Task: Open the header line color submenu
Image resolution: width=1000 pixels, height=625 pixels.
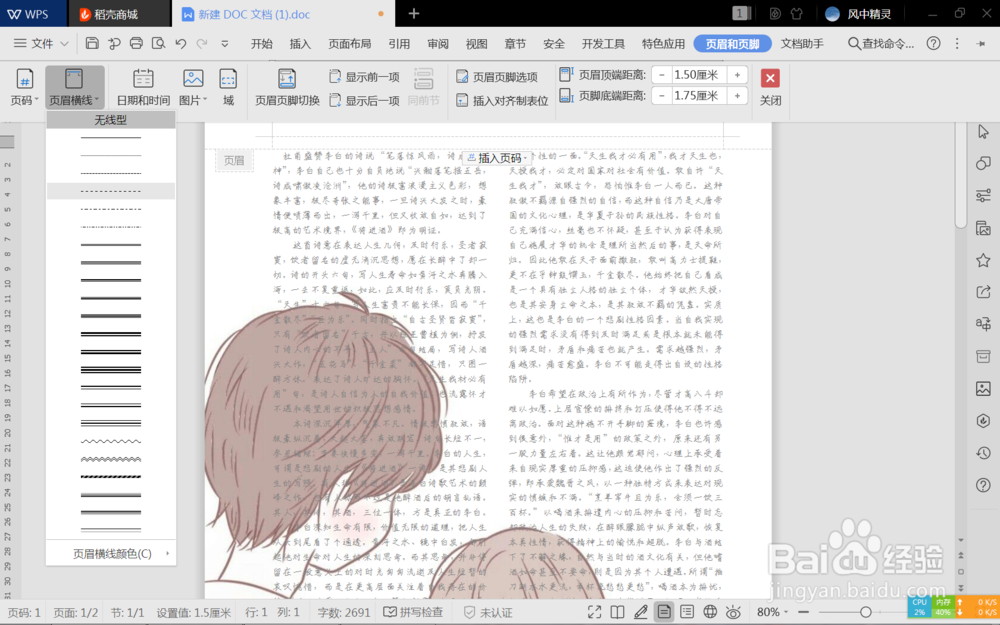Action: coord(110,551)
